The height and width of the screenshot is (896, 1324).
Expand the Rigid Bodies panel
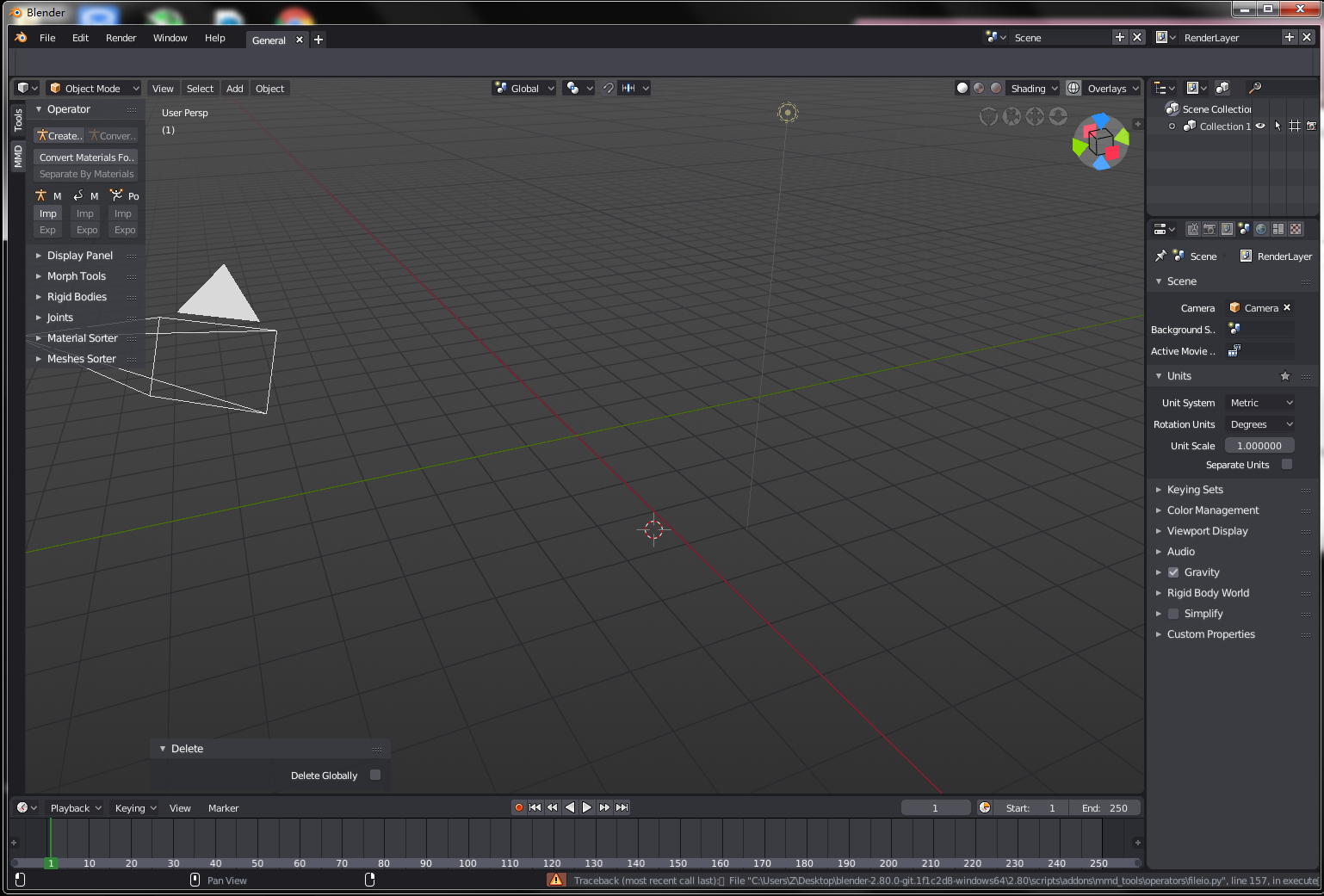[x=77, y=297]
